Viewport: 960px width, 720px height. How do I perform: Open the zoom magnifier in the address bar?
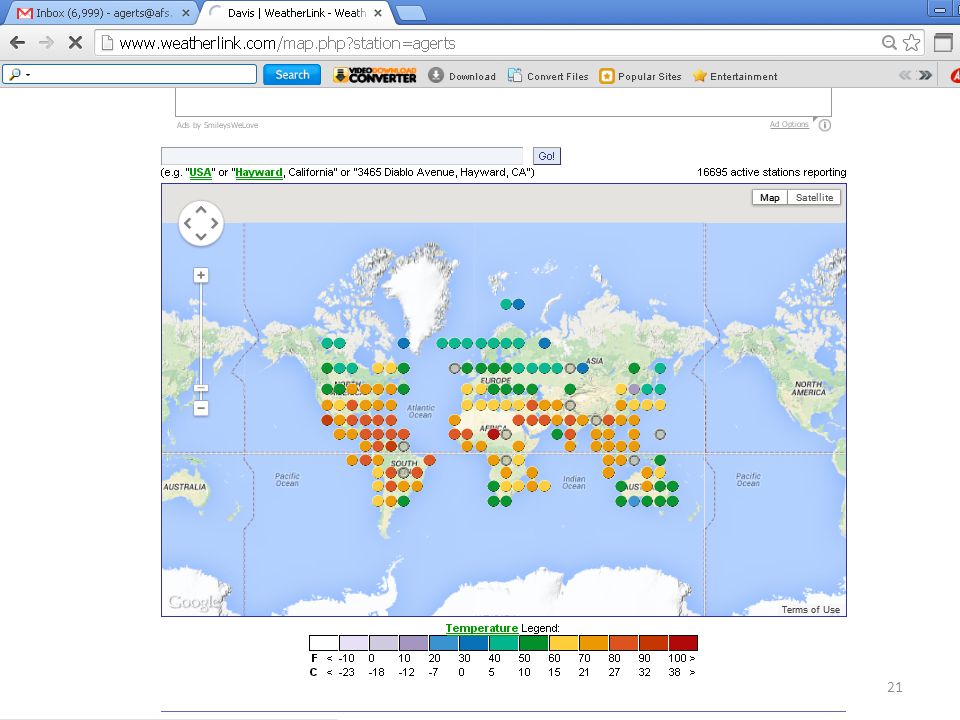(889, 43)
